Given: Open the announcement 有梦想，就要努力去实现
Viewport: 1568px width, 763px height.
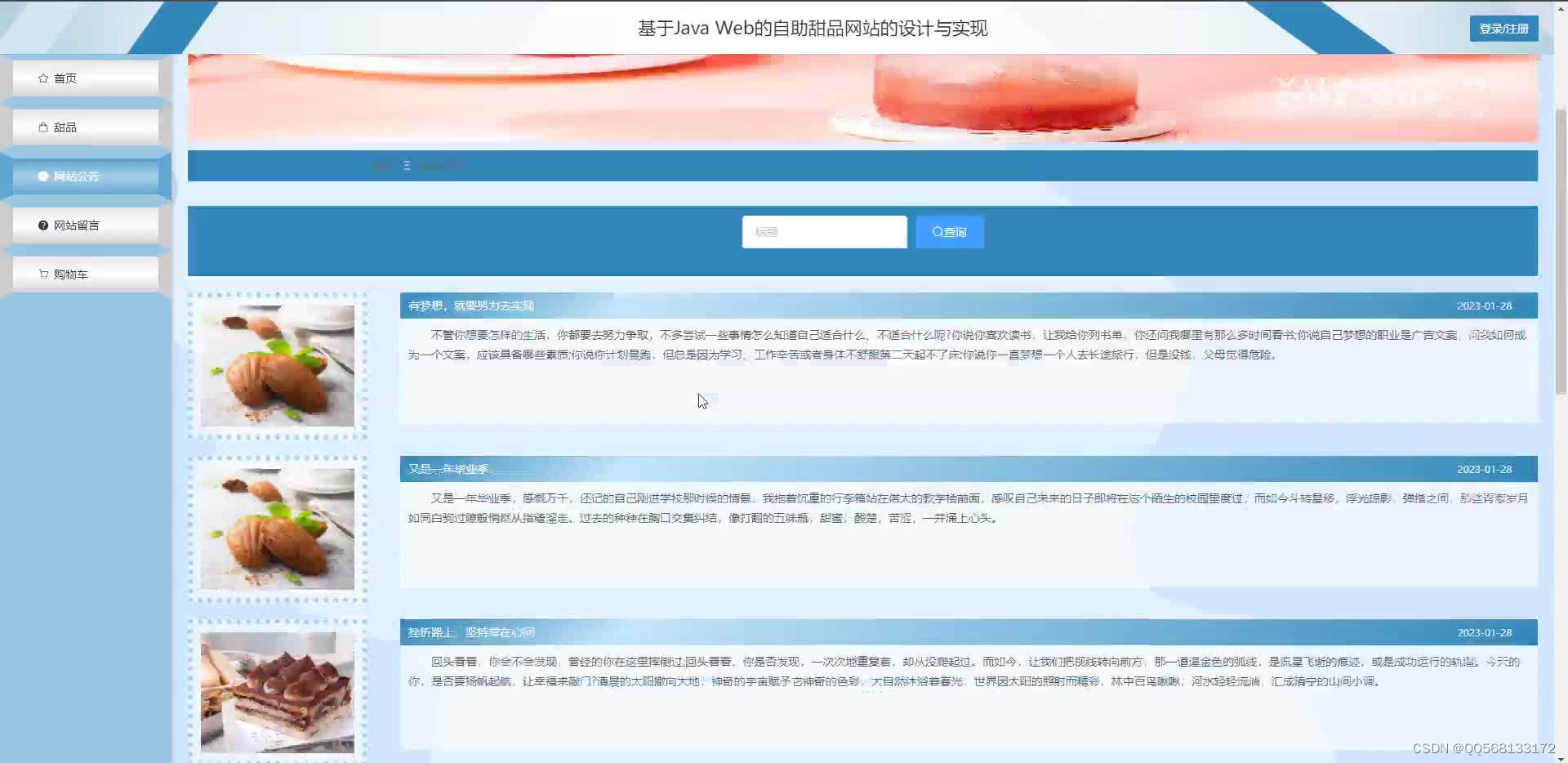Looking at the screenshot, I should point(471,305).
